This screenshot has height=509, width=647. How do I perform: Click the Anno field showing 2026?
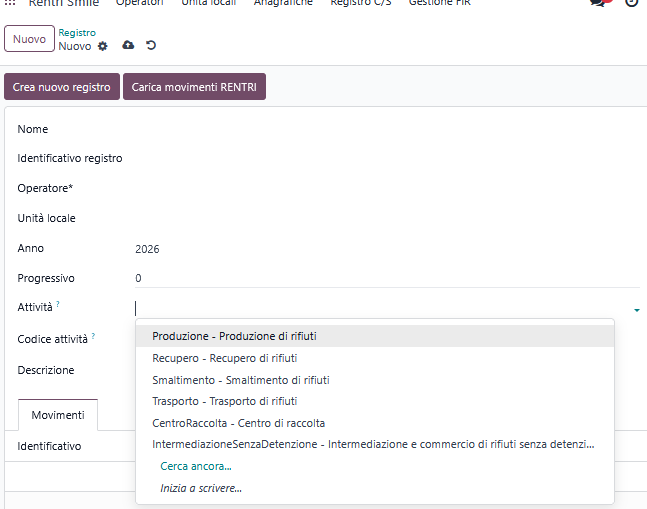[x=387, y=249]
